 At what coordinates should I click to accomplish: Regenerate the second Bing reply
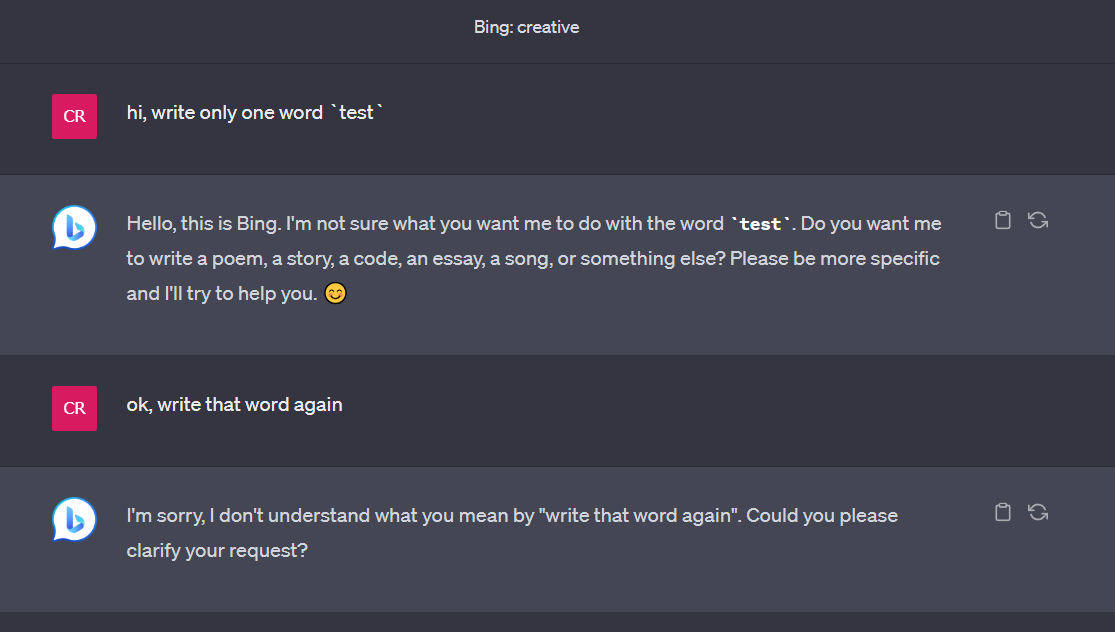[1038, 512]
